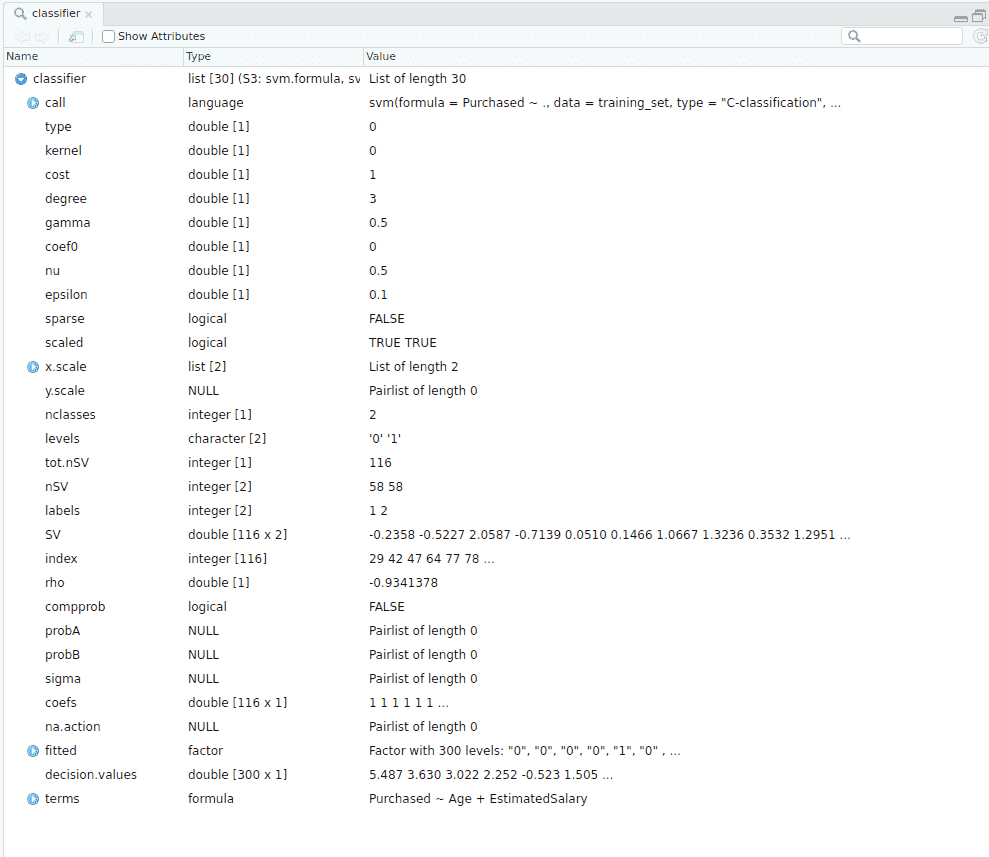Click the rho value -0.9341378
Viewport: 989px width, 857px height.
[x=403, y=582]
